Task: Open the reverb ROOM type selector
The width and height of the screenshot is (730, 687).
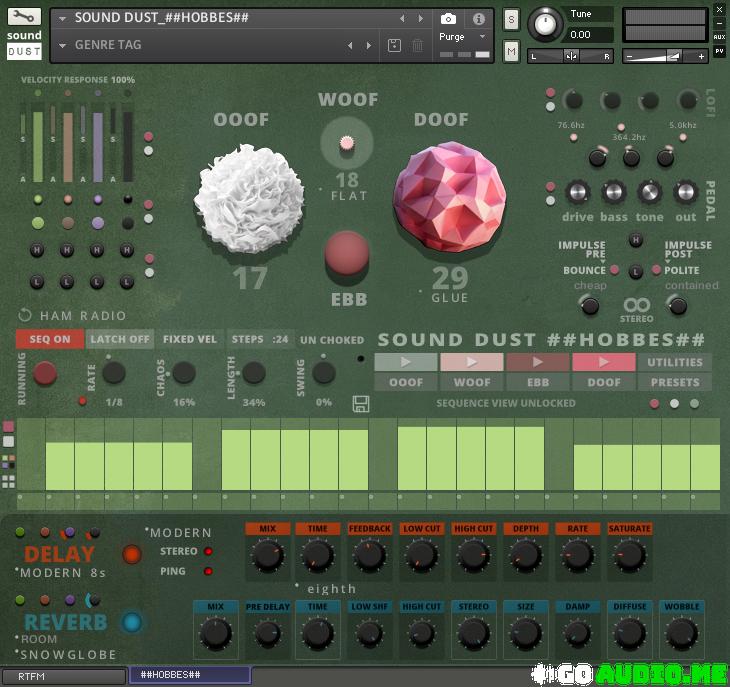Action: 37,639
